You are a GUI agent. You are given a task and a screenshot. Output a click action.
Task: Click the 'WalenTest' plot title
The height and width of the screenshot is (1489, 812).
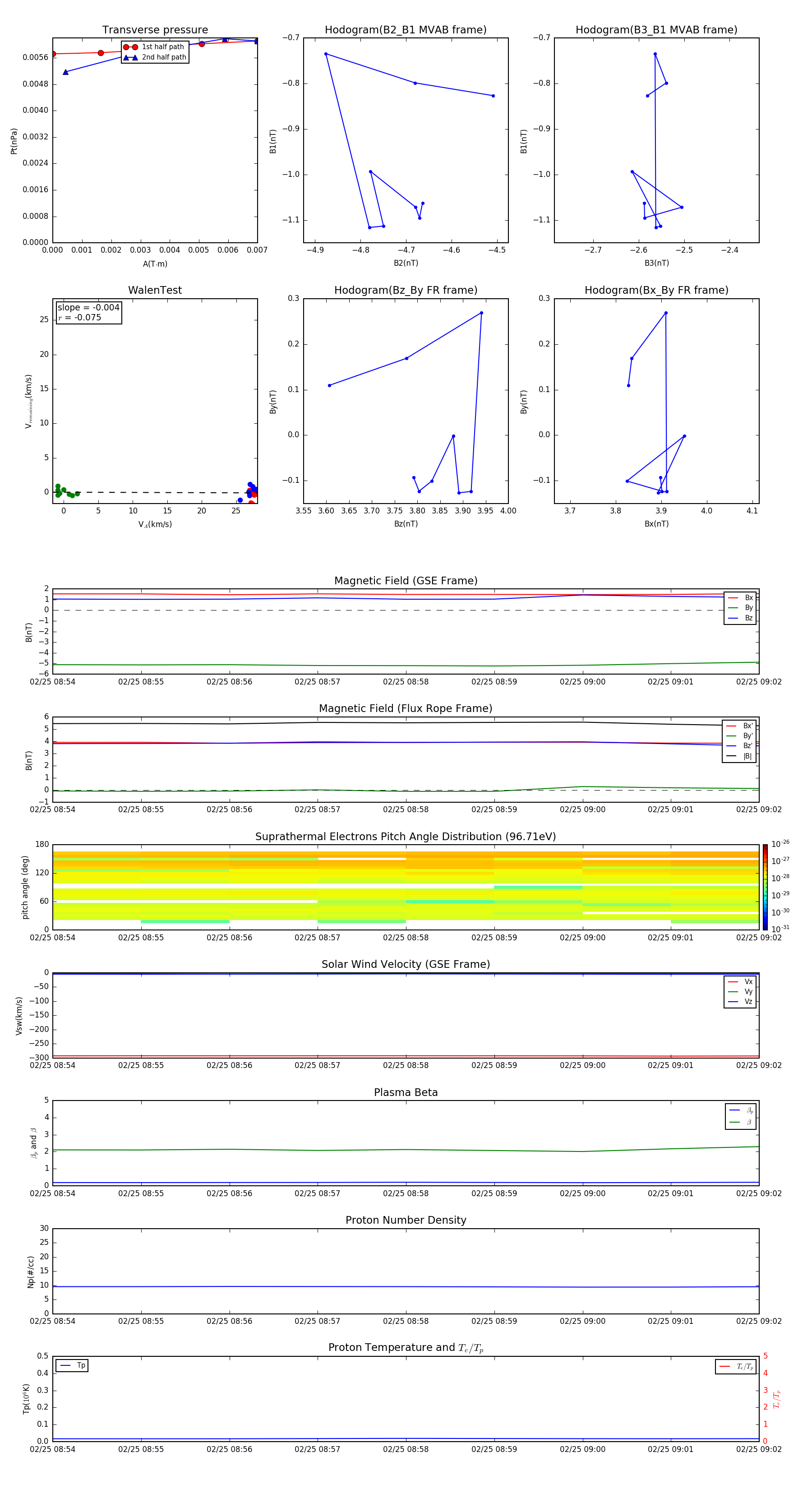click(x=155, y=290)
